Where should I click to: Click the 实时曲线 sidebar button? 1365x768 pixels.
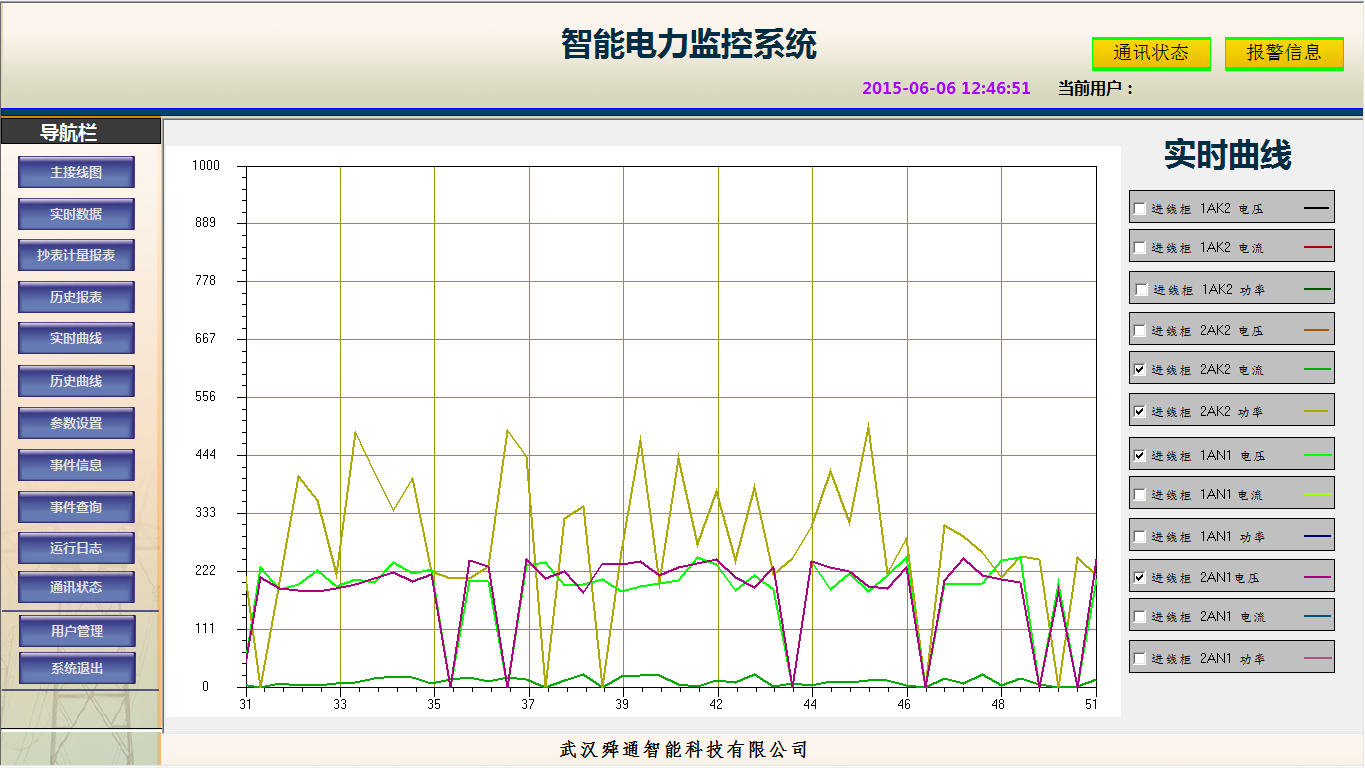[76, 338]
